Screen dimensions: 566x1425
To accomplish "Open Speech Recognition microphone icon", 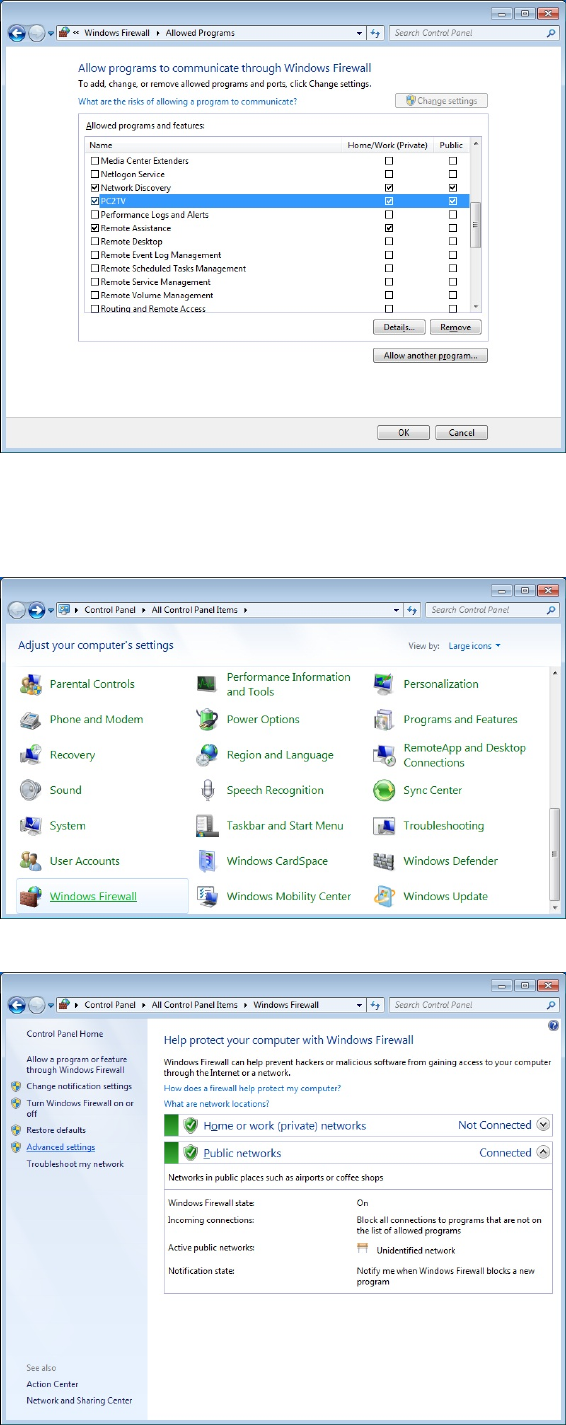I will [x=208, y=790].
